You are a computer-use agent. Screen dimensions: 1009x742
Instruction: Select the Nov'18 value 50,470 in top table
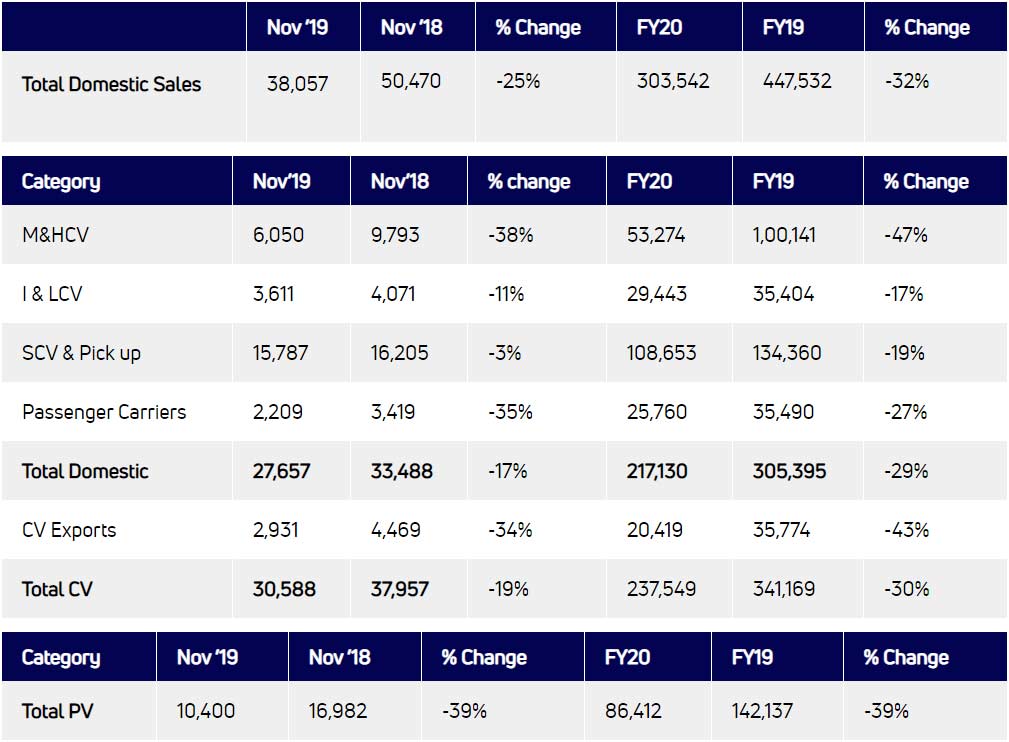411,80
